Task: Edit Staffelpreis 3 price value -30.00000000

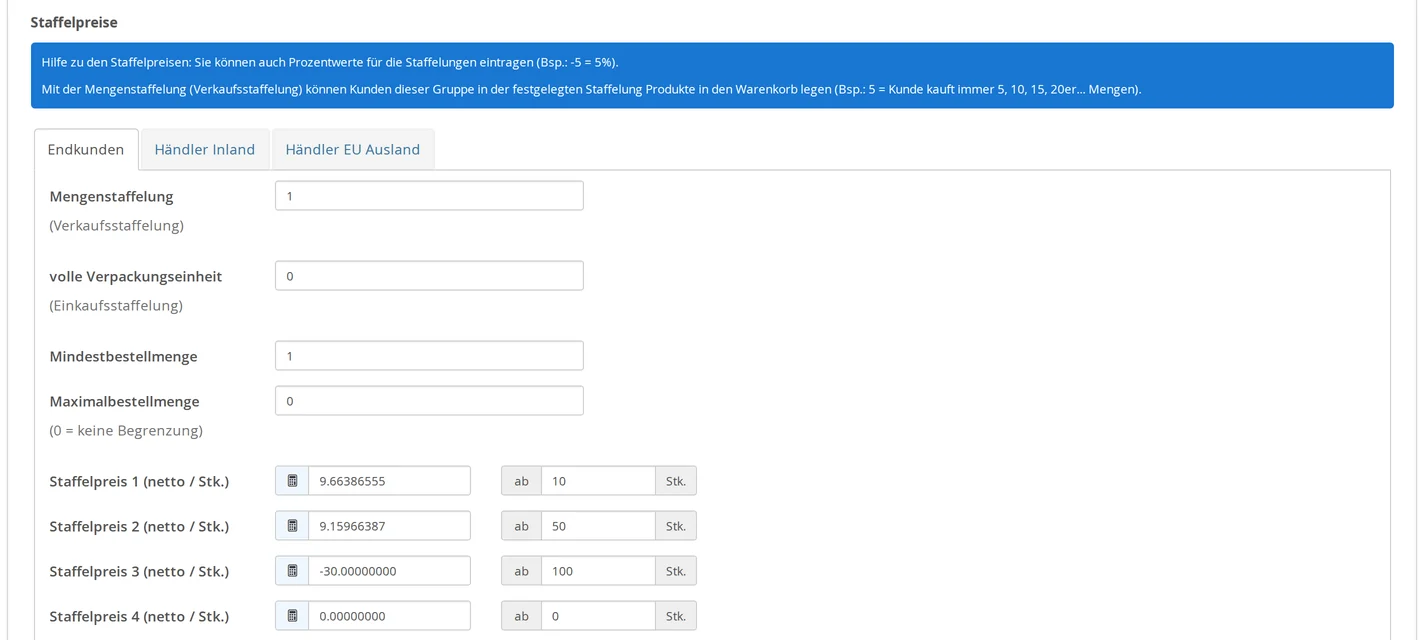Action: [389, 571]
